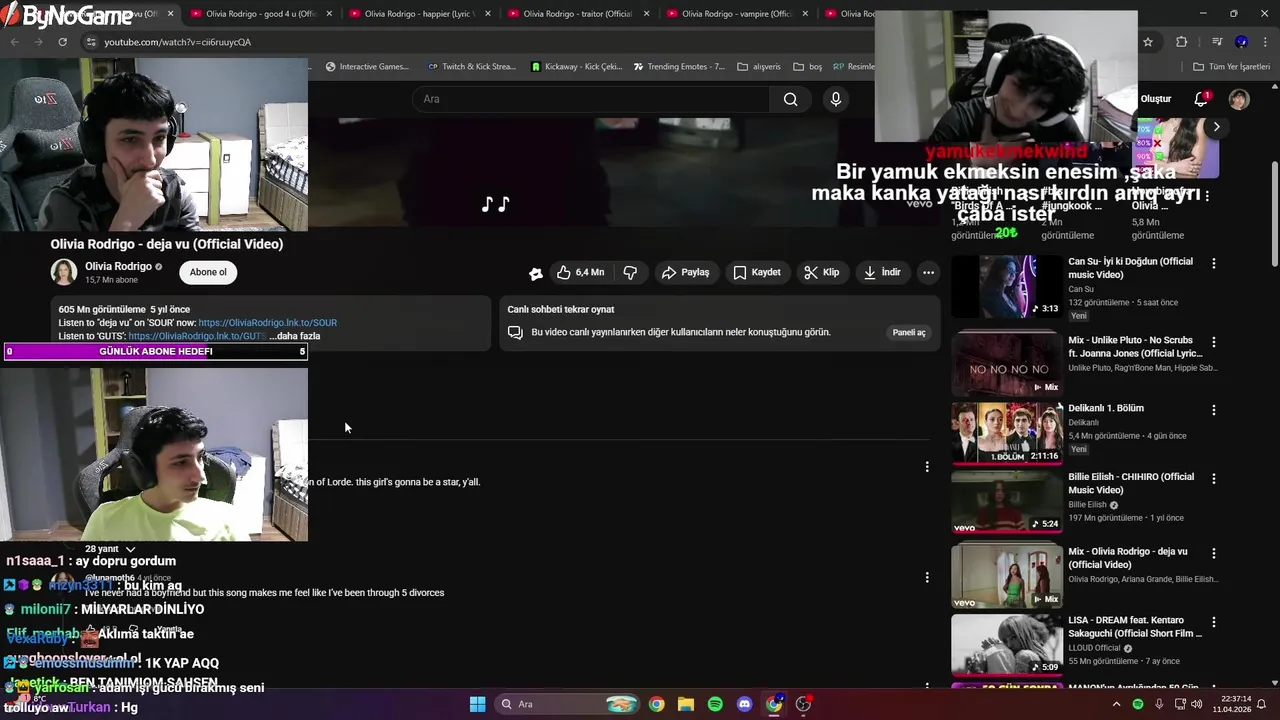Open Spotify from the taskbar
Viewport: 1280px width, 720px height.
715,704
